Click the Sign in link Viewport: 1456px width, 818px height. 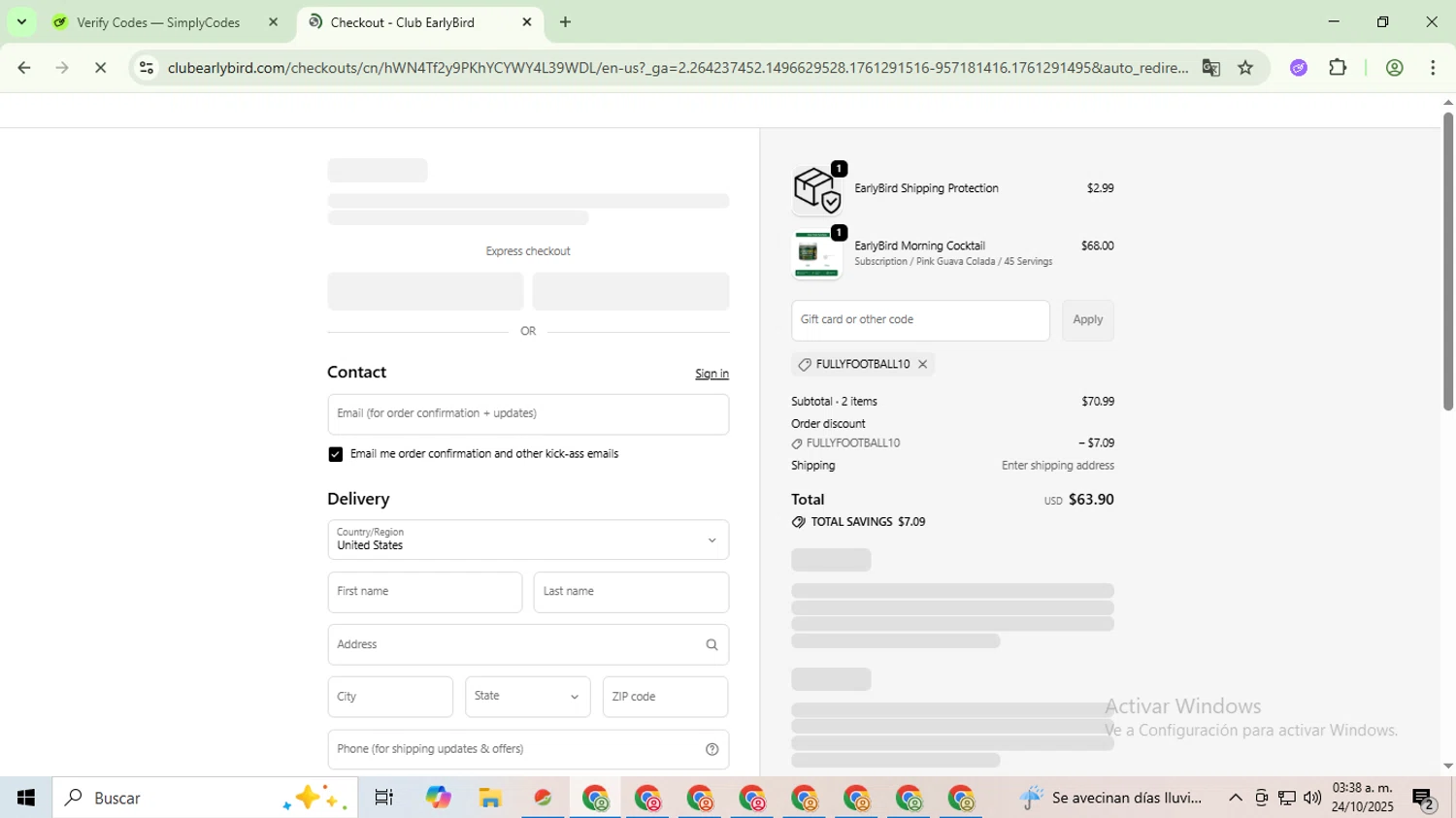point(711,374)
